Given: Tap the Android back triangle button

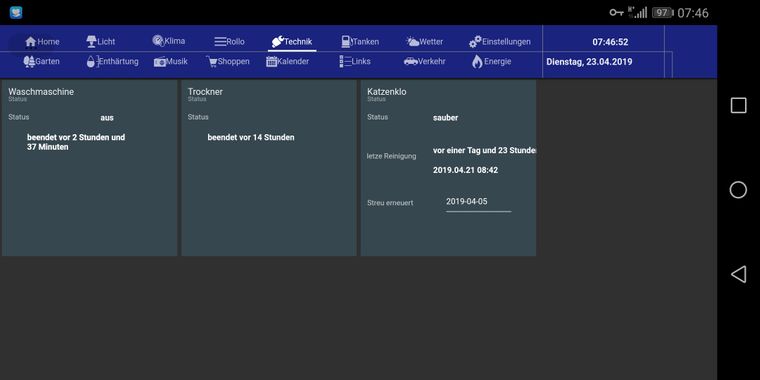Looking at the screenshot, I should [738, 274].
